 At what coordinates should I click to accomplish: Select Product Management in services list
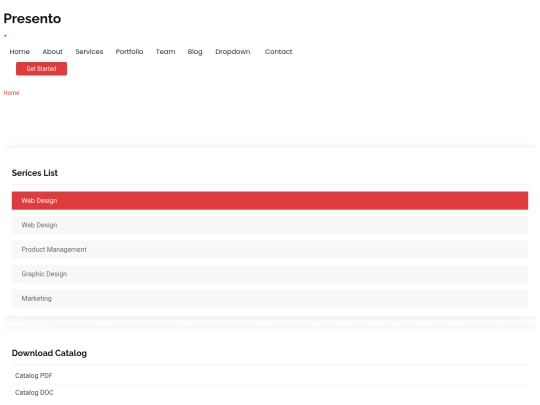[x=270, y=249]
